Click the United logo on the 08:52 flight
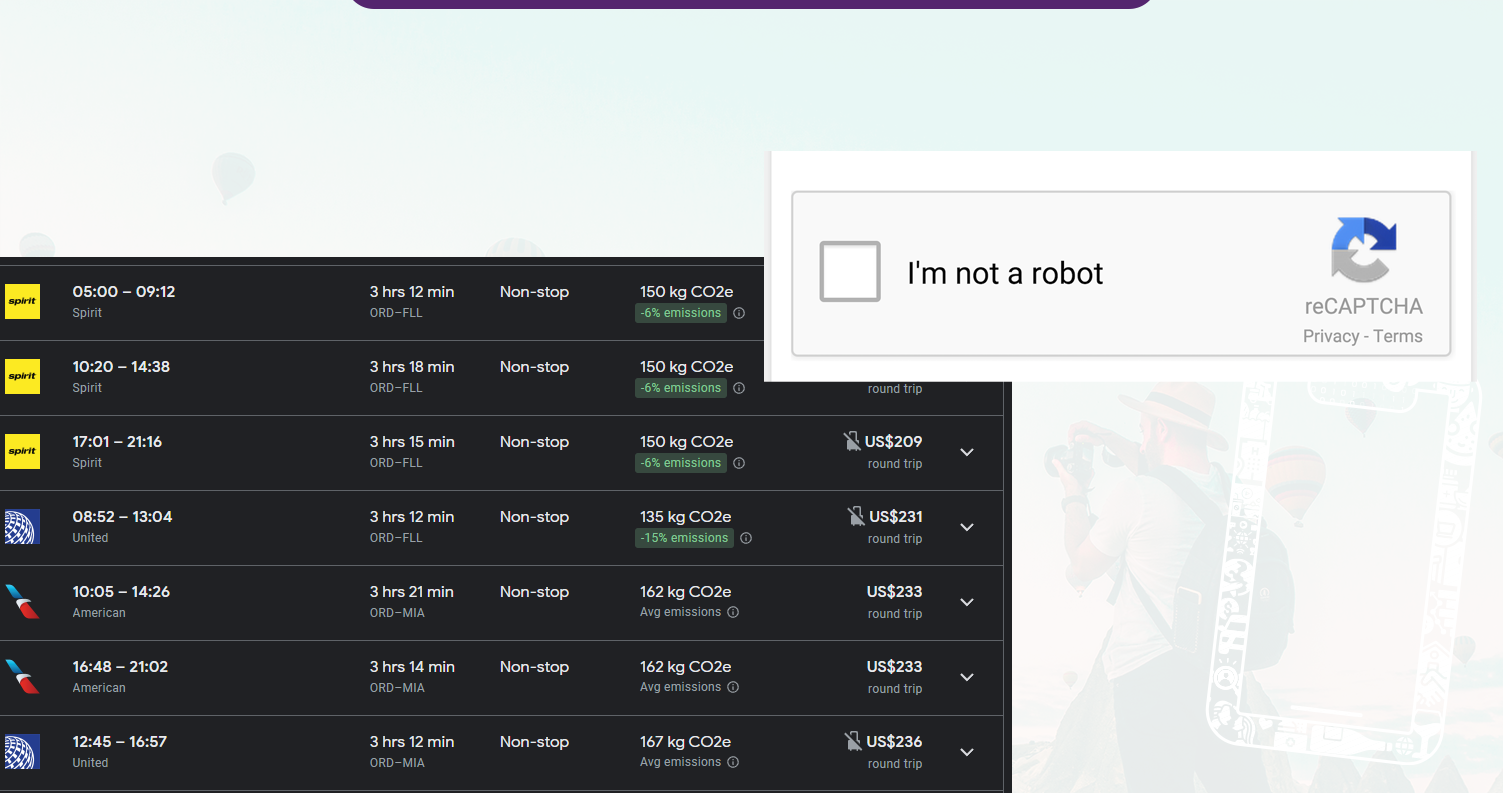1503x793 pixels. click(22, 527)
